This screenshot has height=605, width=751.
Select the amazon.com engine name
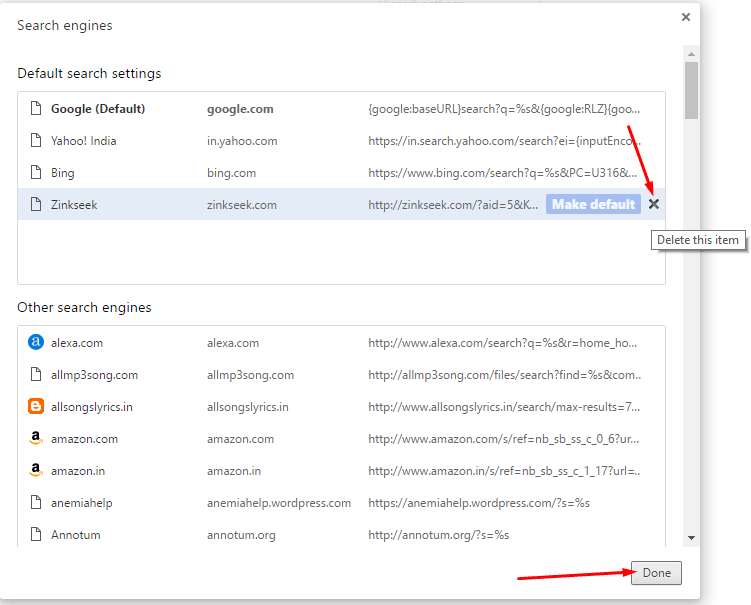tap(84, 439)
